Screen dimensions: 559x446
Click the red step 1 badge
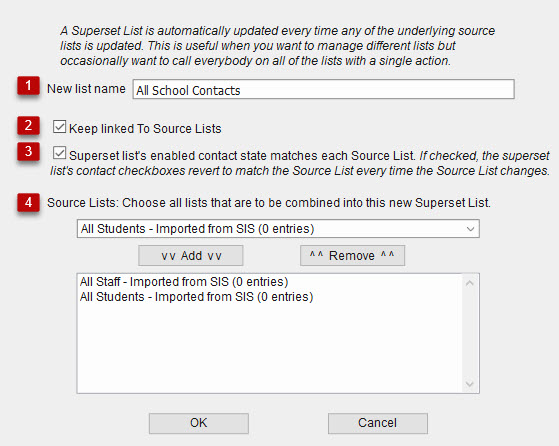(x=28, y=86)
